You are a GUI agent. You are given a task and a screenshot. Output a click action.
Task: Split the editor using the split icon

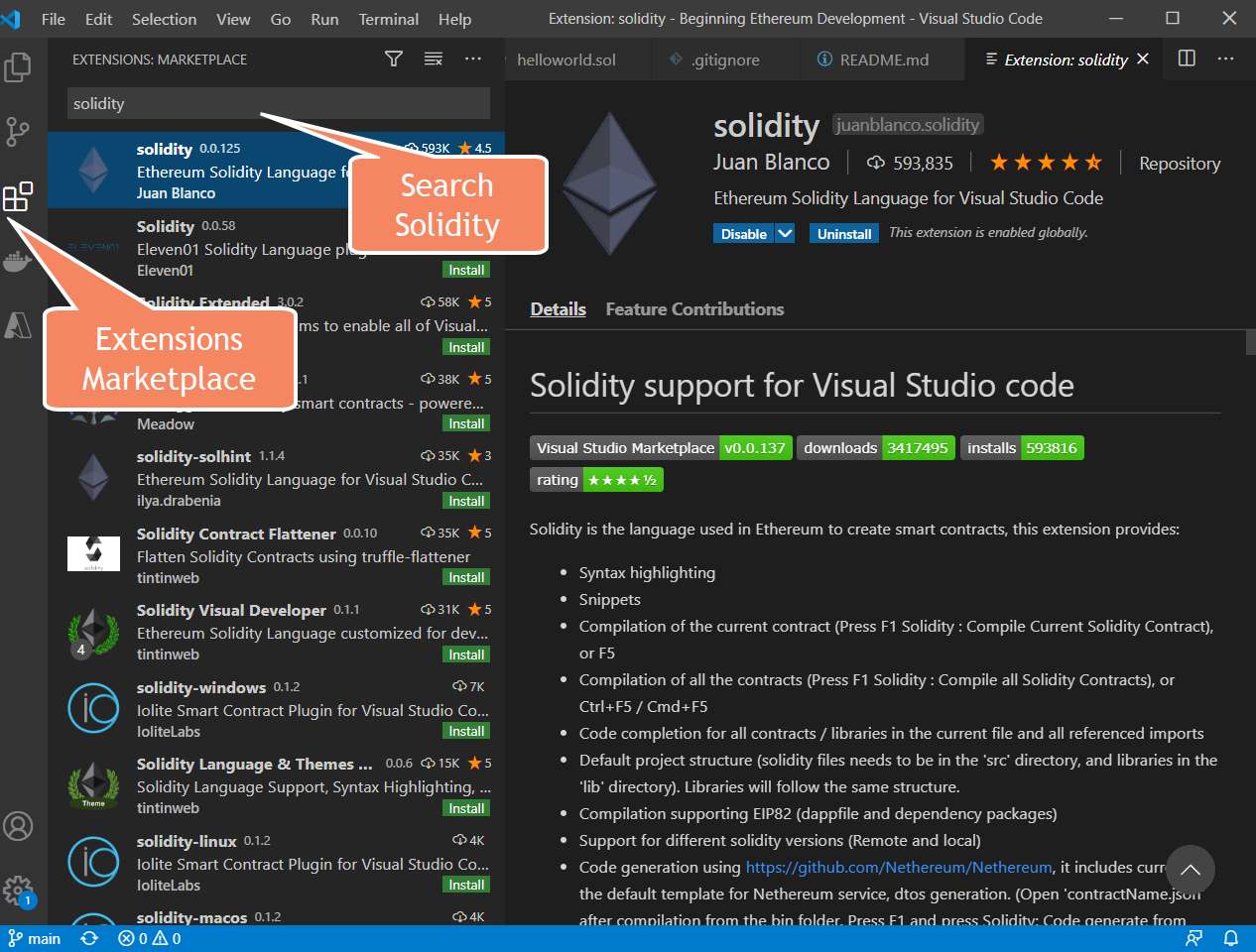point(1187,59)
